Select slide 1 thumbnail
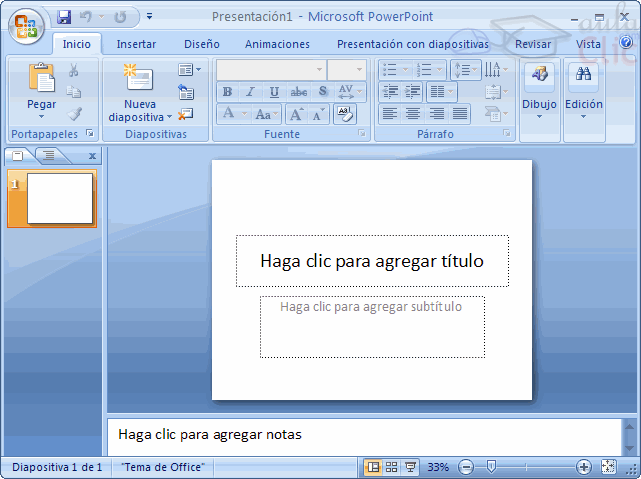Screen dimensions: 641x479 tap(52, 199)
